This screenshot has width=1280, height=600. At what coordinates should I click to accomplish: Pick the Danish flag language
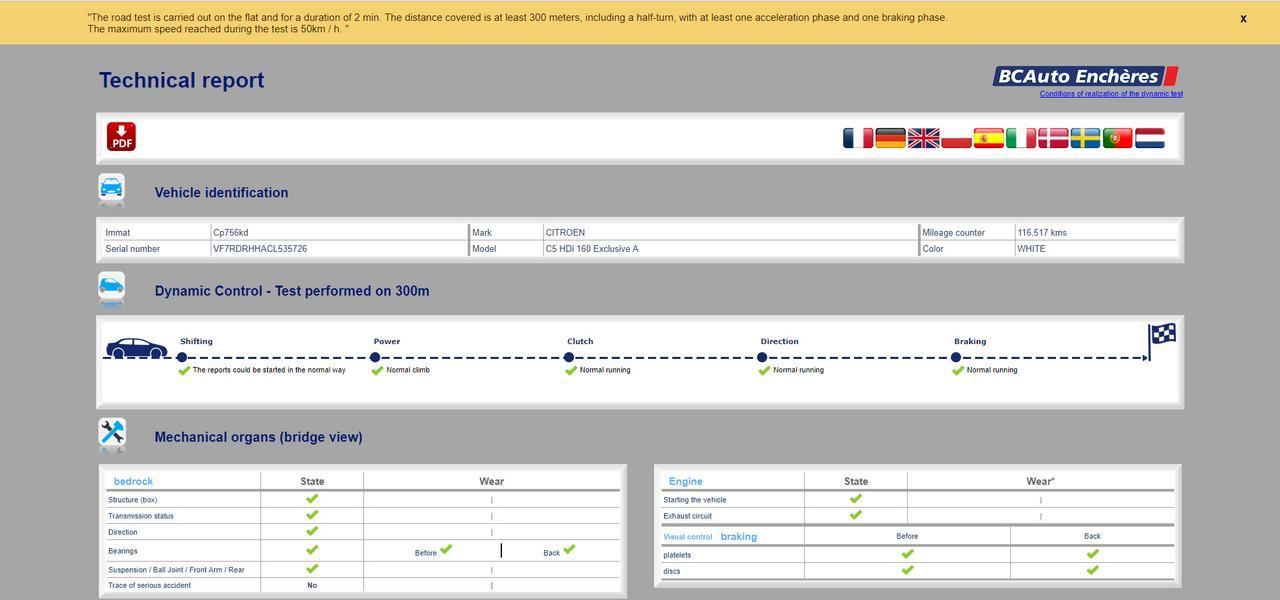tap(1053, 138)
